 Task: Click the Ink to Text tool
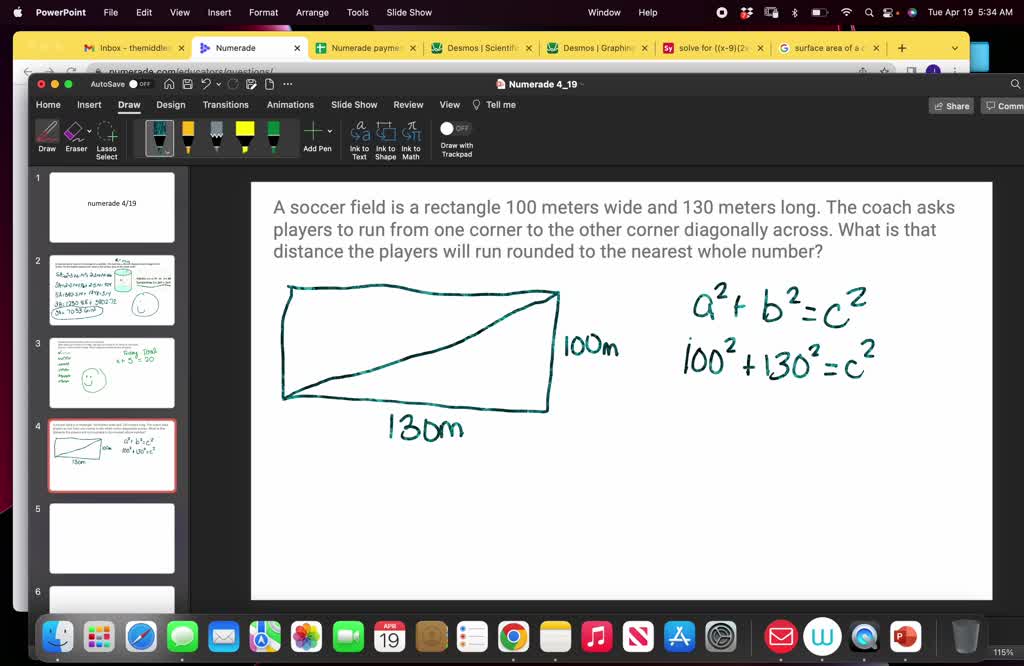359,136
